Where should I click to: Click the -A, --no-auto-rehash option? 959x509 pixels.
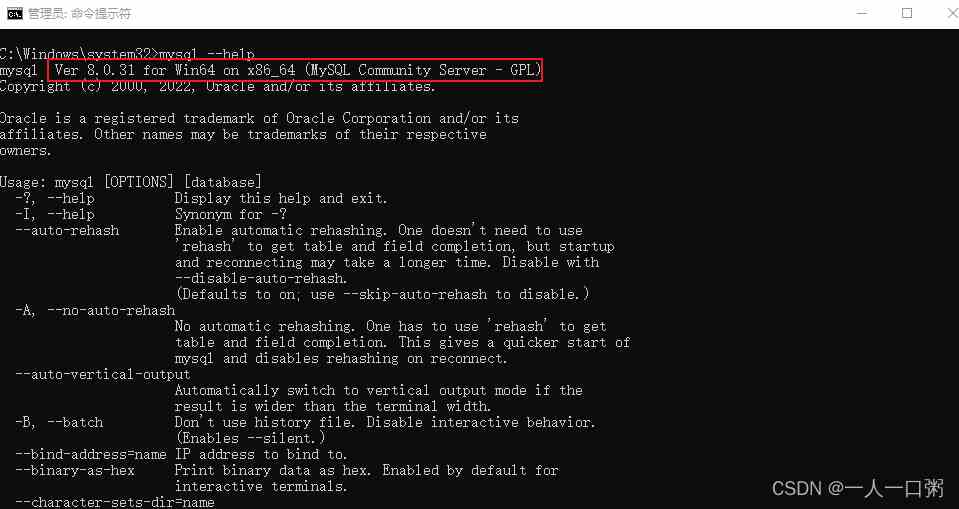point(95,310)
